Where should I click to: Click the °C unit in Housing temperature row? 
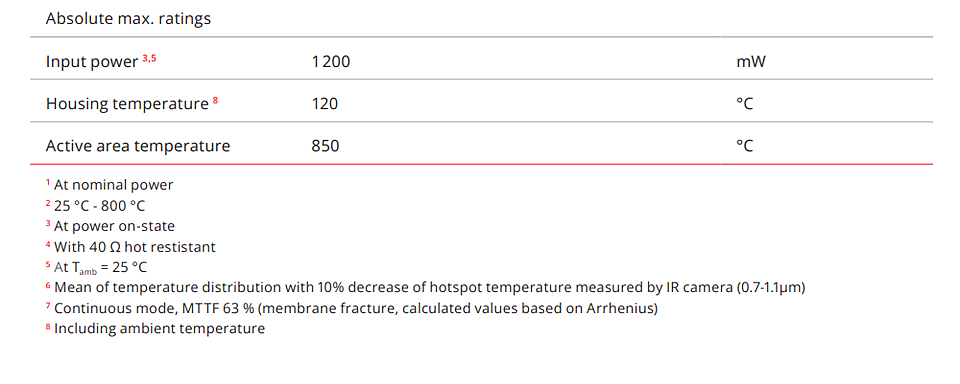click(x=744, y=104)
